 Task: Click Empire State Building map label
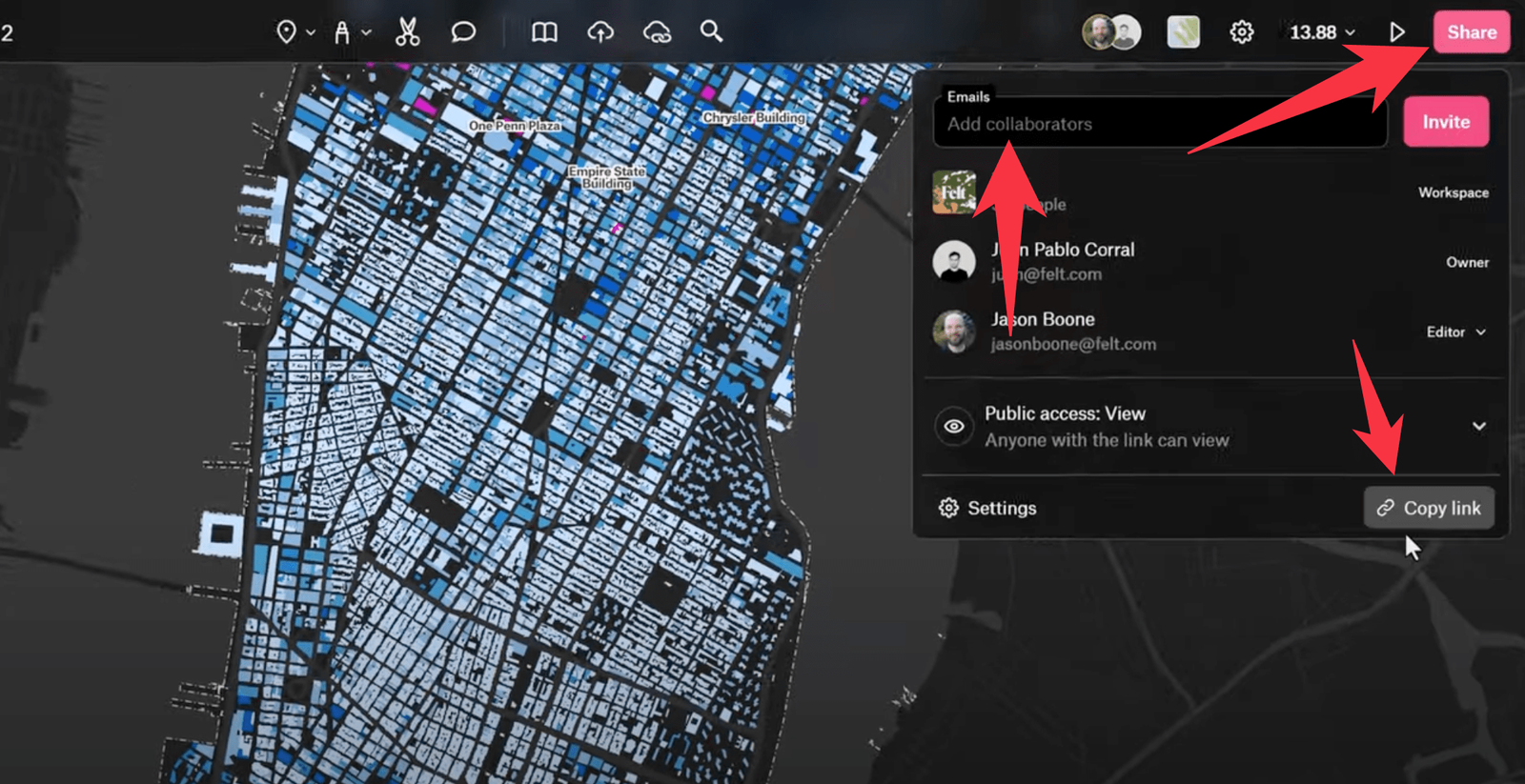607,177
